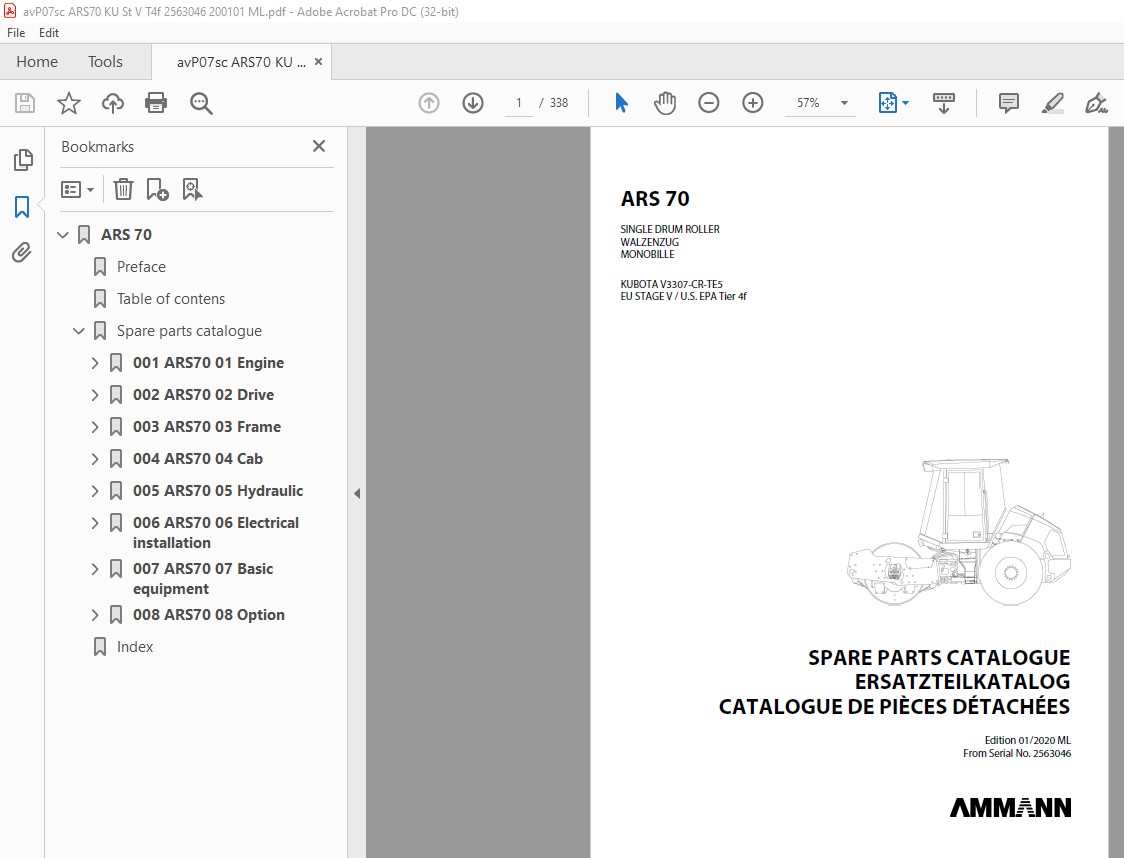Select 006 ARS70 06 Electrical installation bookmark
The image size is (1124, 858).
click(x=215, y=533)
